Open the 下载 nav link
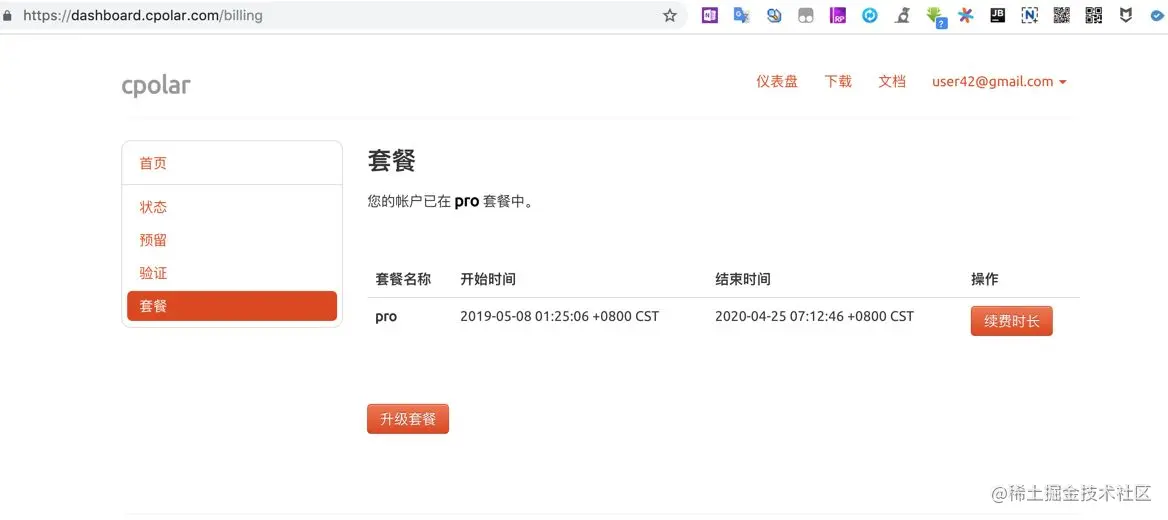 point(838,82)
